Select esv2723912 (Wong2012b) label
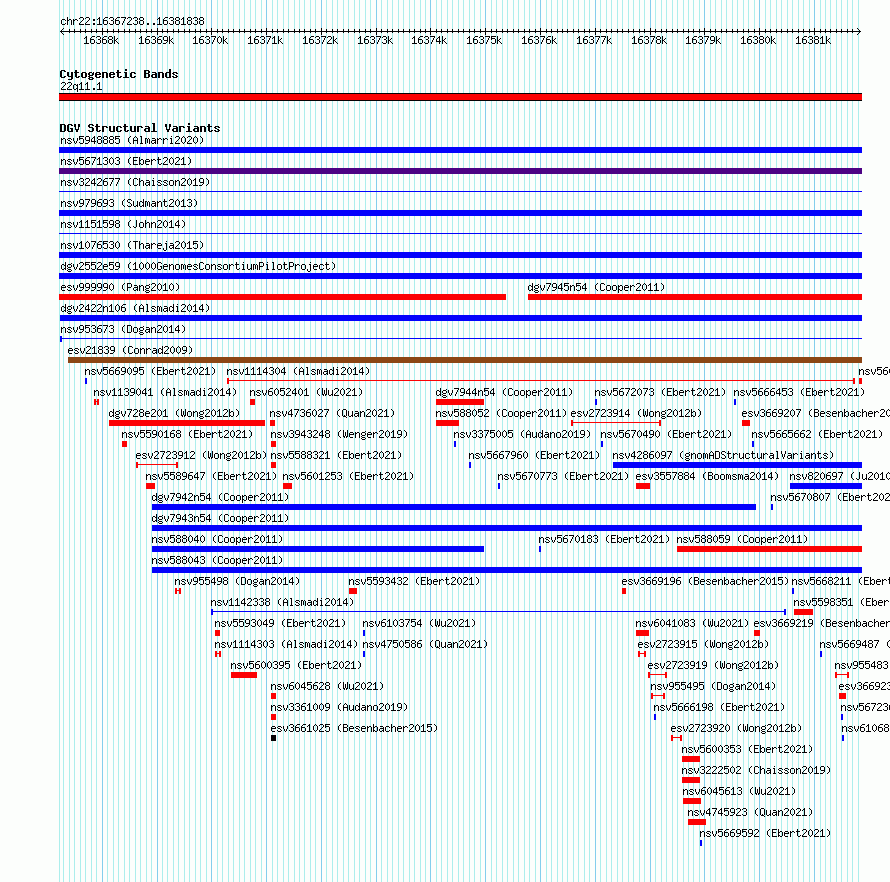Image resolution: width=890 pixels, height=882 pixels. pos(201,455)
